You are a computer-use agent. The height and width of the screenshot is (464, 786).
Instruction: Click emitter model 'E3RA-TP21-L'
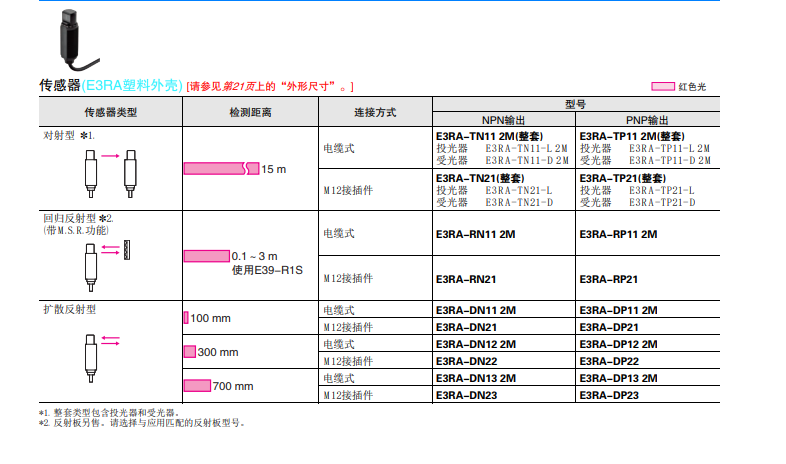[x=662, y=190]
